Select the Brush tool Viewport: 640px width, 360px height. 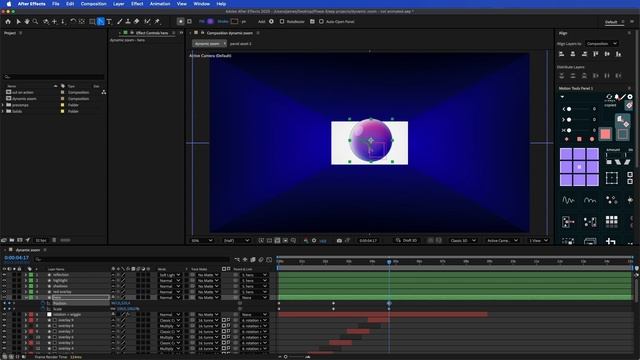[120, 21]
